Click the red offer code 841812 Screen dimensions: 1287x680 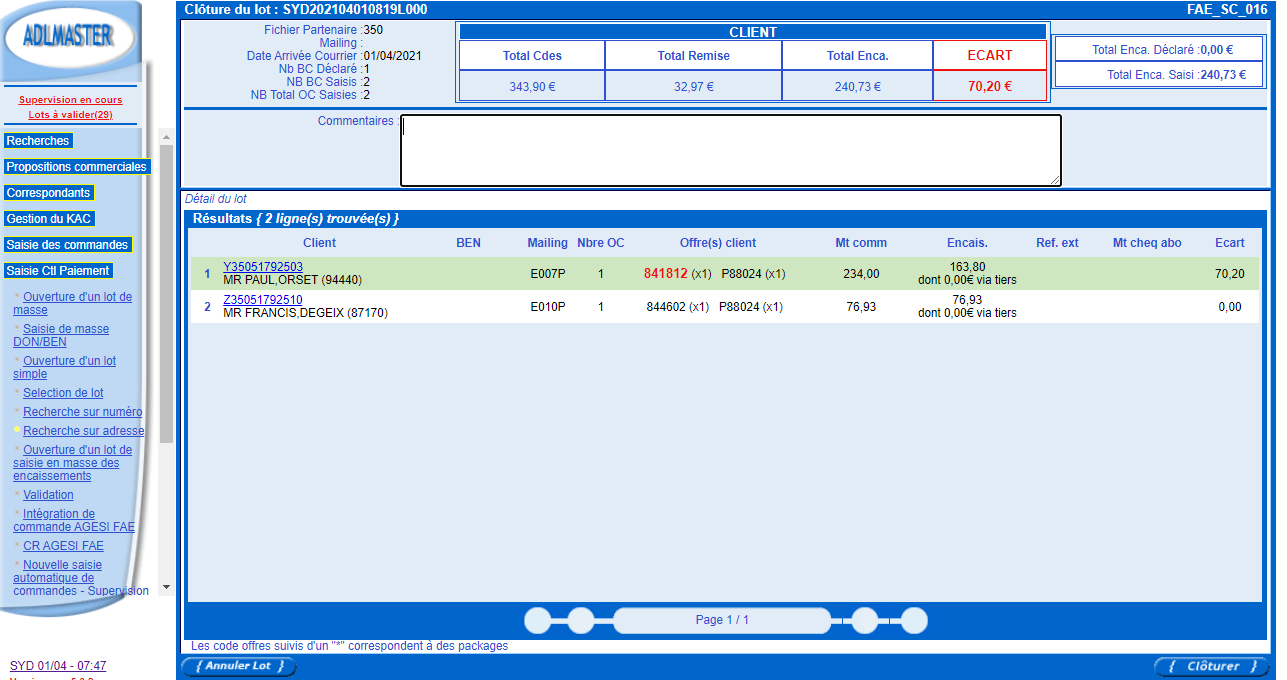pos(666,273)
